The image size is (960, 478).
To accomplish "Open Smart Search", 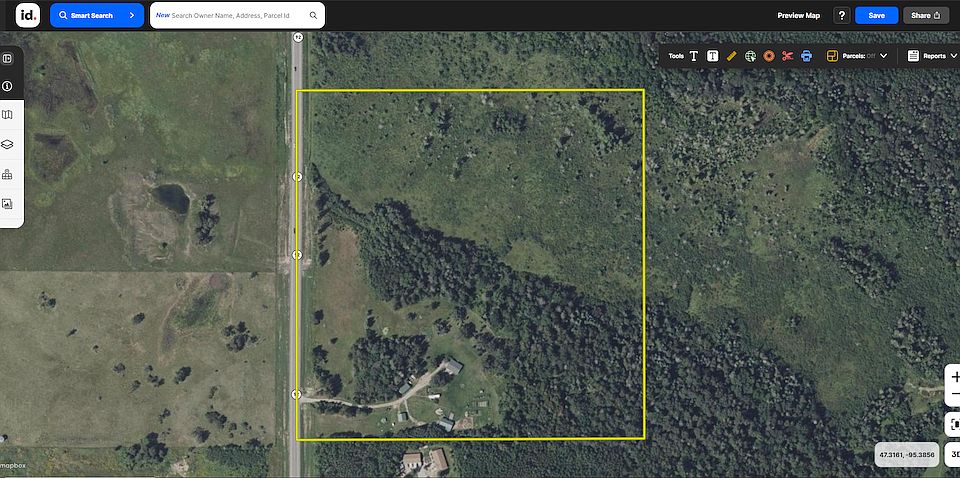I will point(97,15).
